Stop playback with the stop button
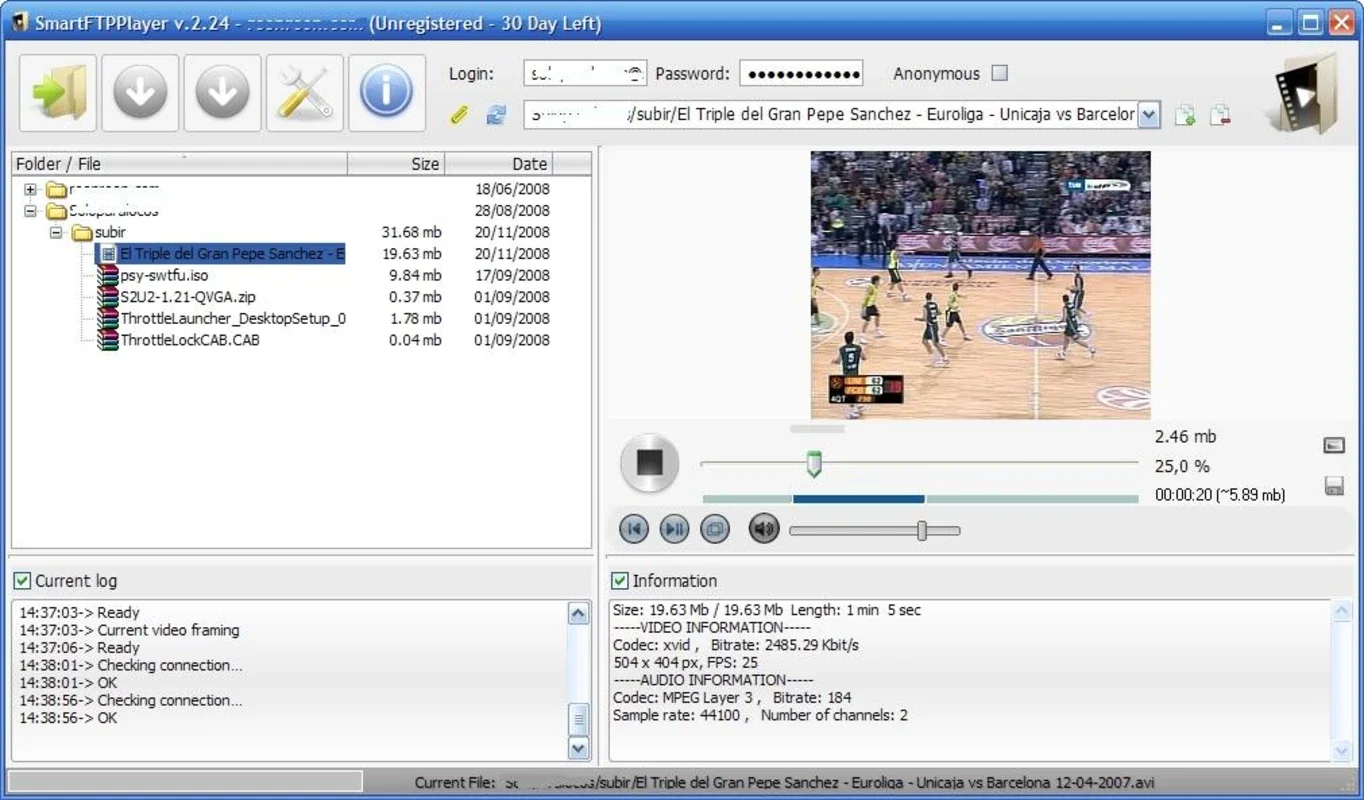Screen dimensions: 1364x800 coord(650,463)
